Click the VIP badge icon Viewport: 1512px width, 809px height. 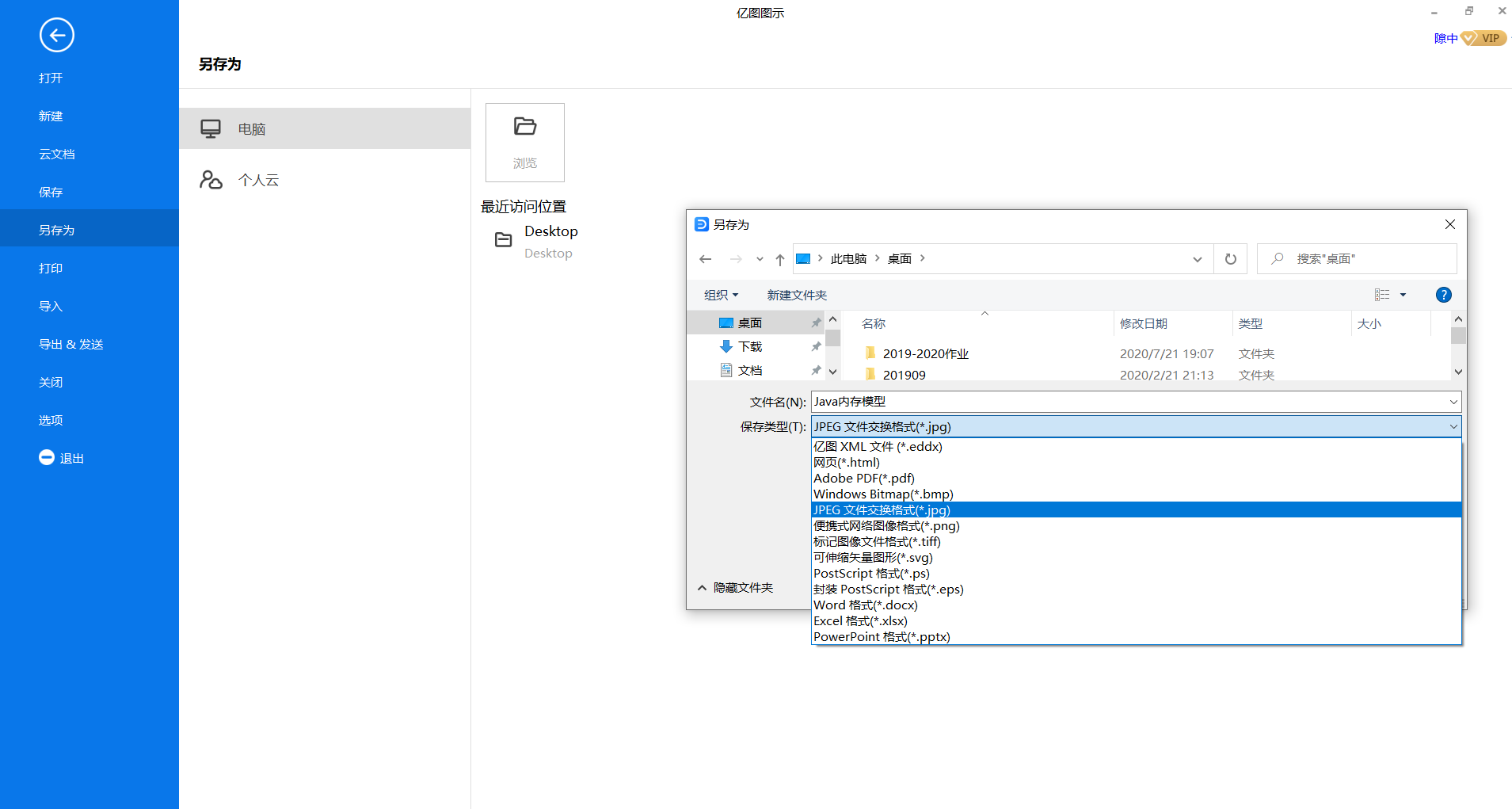[1483, 38]
